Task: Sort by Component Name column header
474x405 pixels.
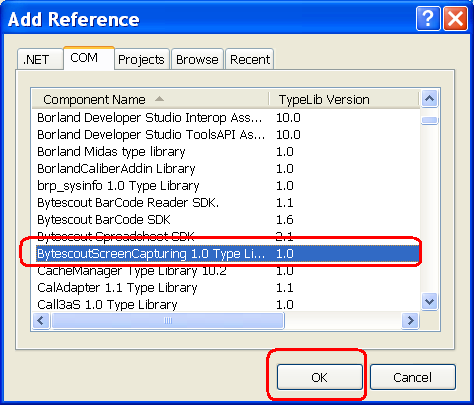Action: 151,99
